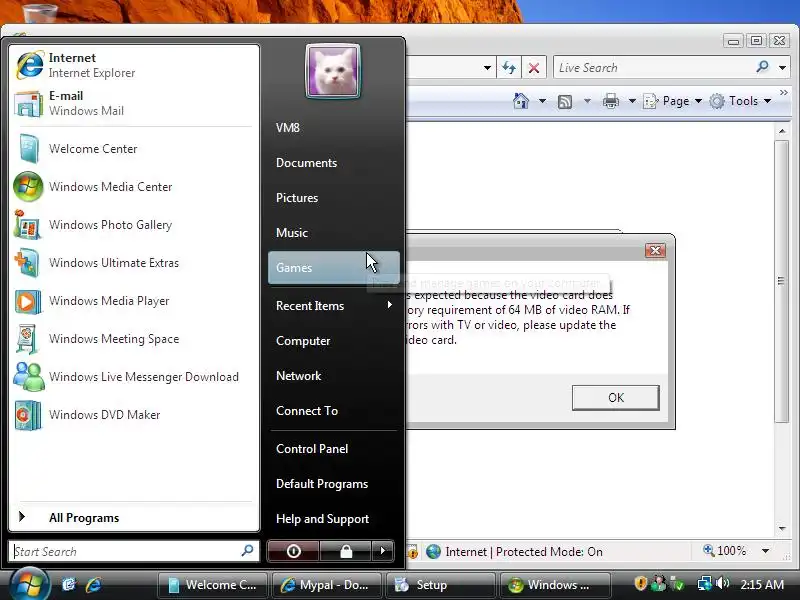Viewport: 800px width, 600px height.
Task: Click the Start menu power button
Action: click(293, 551)
